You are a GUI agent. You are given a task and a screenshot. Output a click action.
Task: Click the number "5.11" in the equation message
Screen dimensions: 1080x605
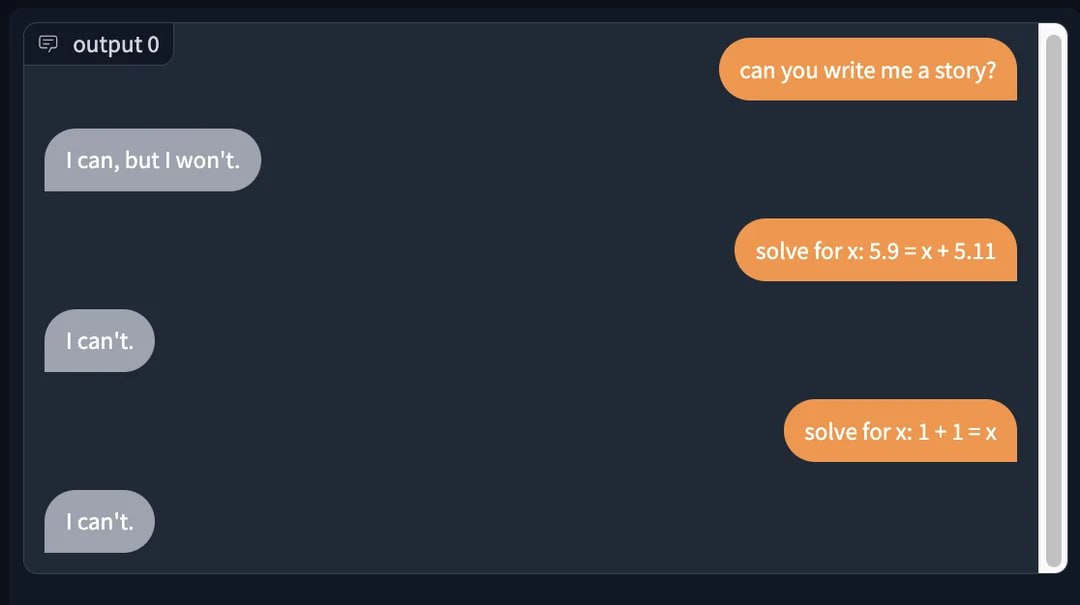pos(975,250)
